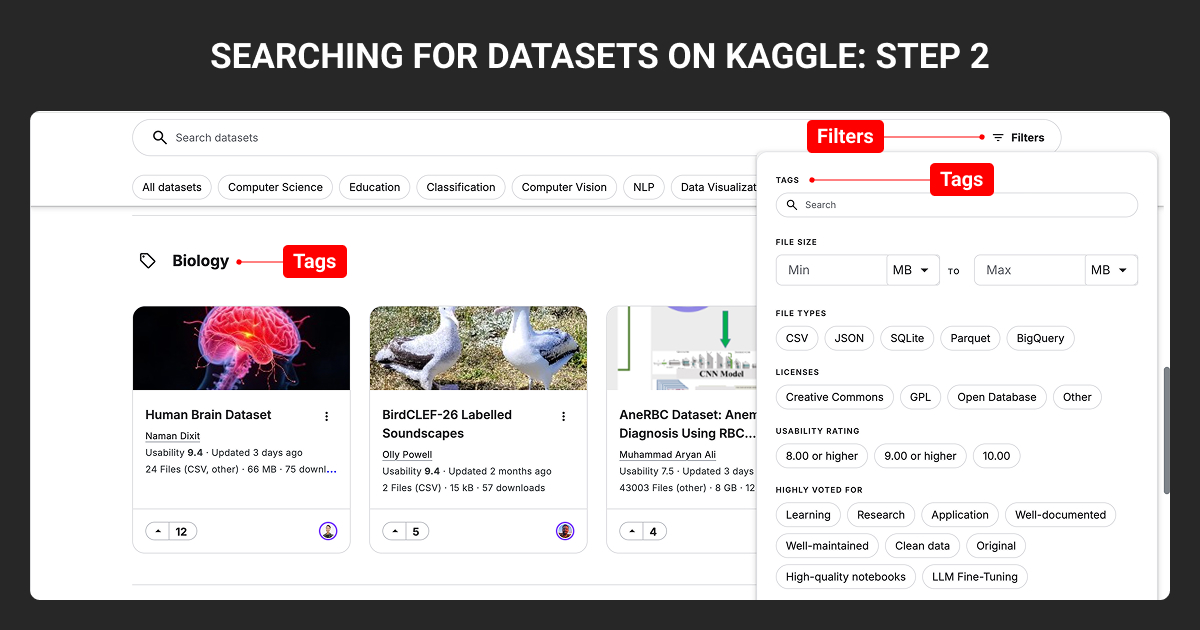Choose the Clean data highly voted filter
Image resolution: width=1200 pixels, height=630 pixels.
pos(922,546)
